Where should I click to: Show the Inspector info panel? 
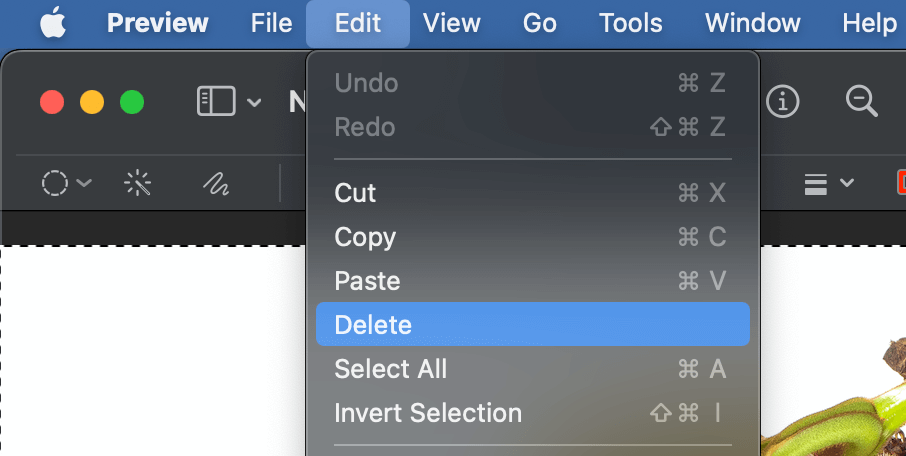[x=783, y=102]
